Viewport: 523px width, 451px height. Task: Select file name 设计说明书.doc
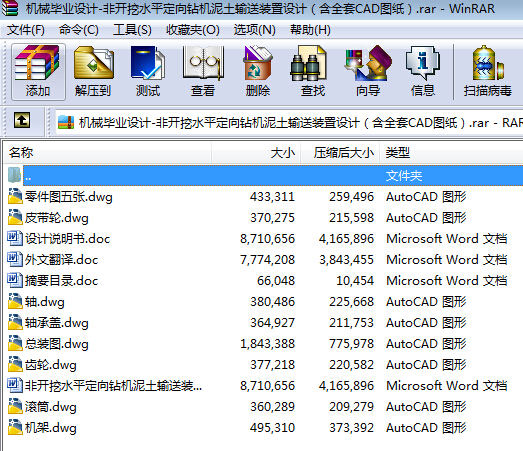point(67,239)
